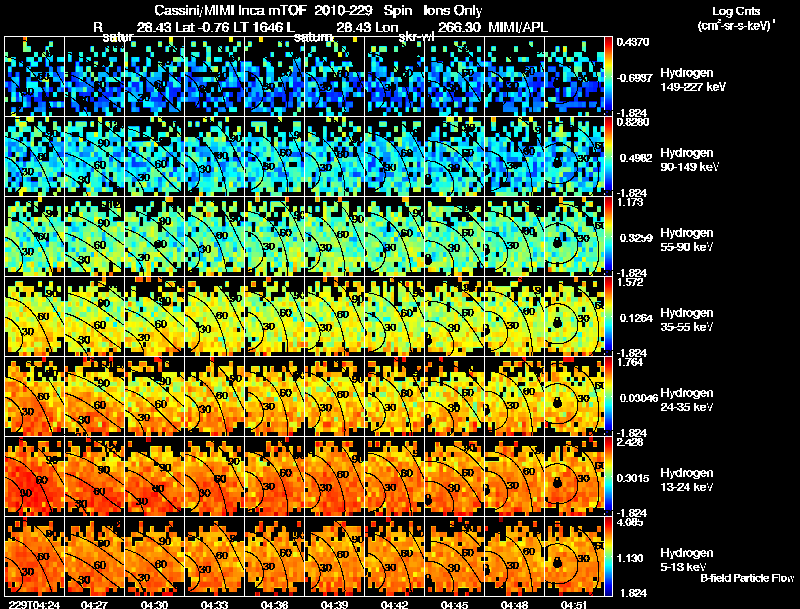
Task: Click the 'Hydrogen 13-24 keV' row label
Action: pyautogui.click(x=687, y=480)
